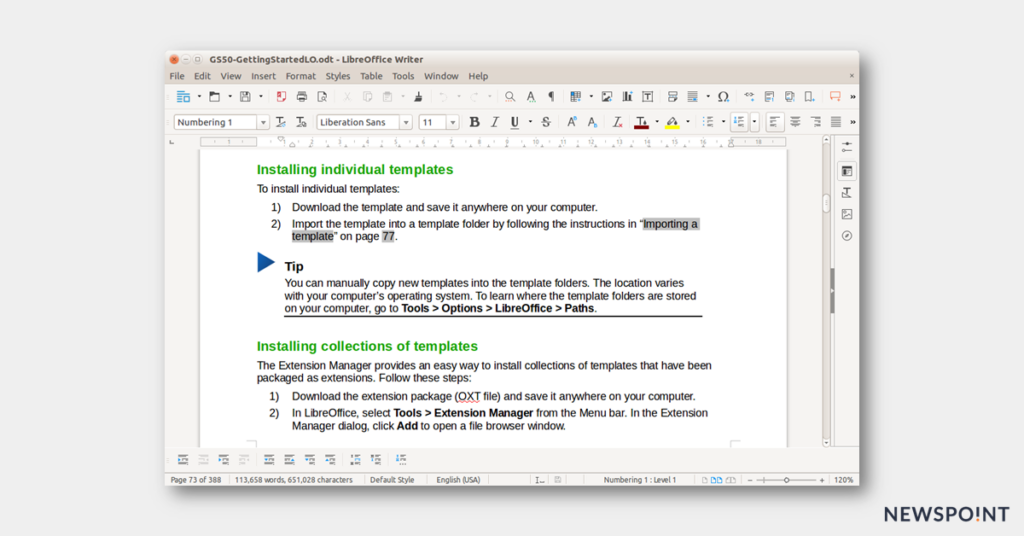This screenshot has height=536, width=1024.
Task: Insert hyperlink from the toolbar
Action: (x=749, y=97)
